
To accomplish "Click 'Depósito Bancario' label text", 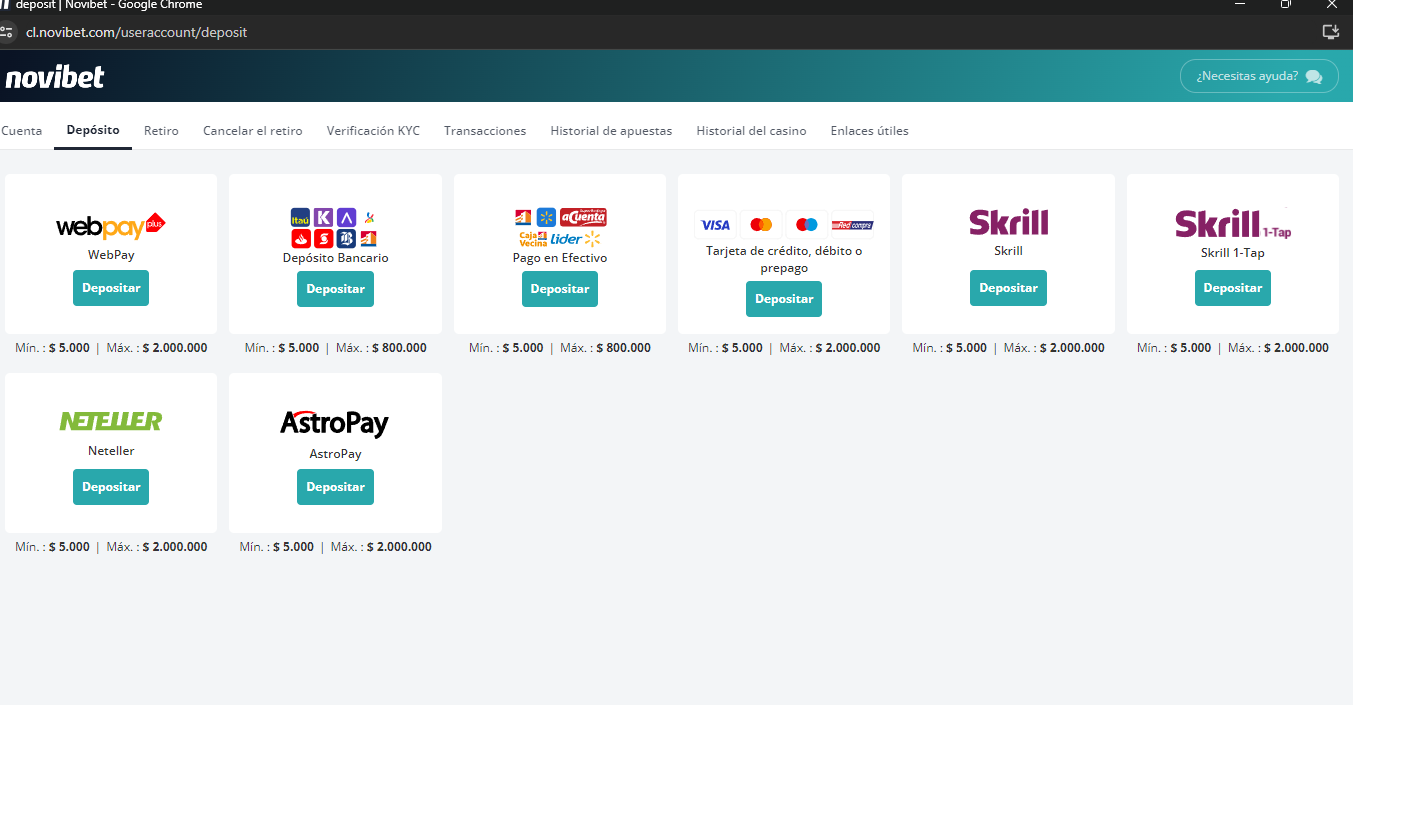I will pos(335,258).
